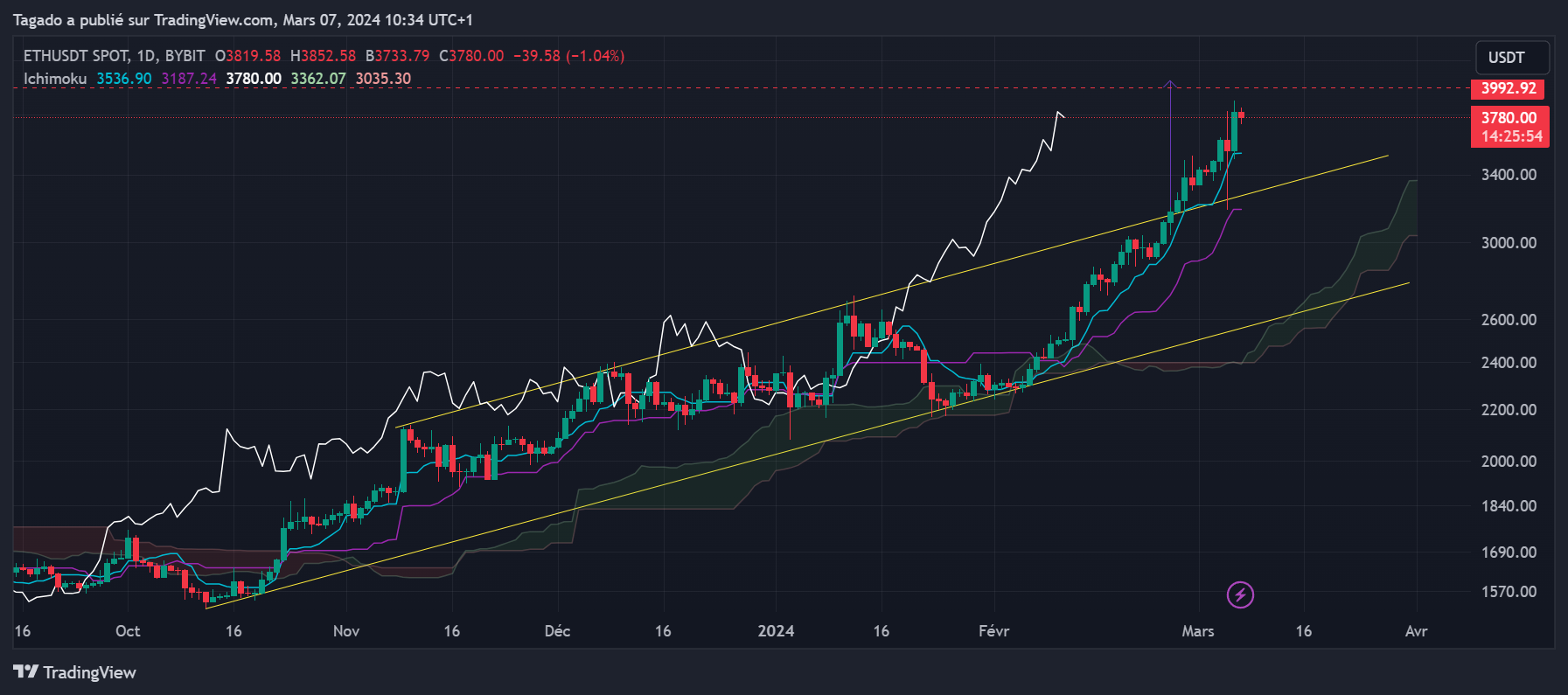Click the TradingView logo at bottom left
Image resolution: width=1568 pixels, height=695 pixels.
point(75,672)
